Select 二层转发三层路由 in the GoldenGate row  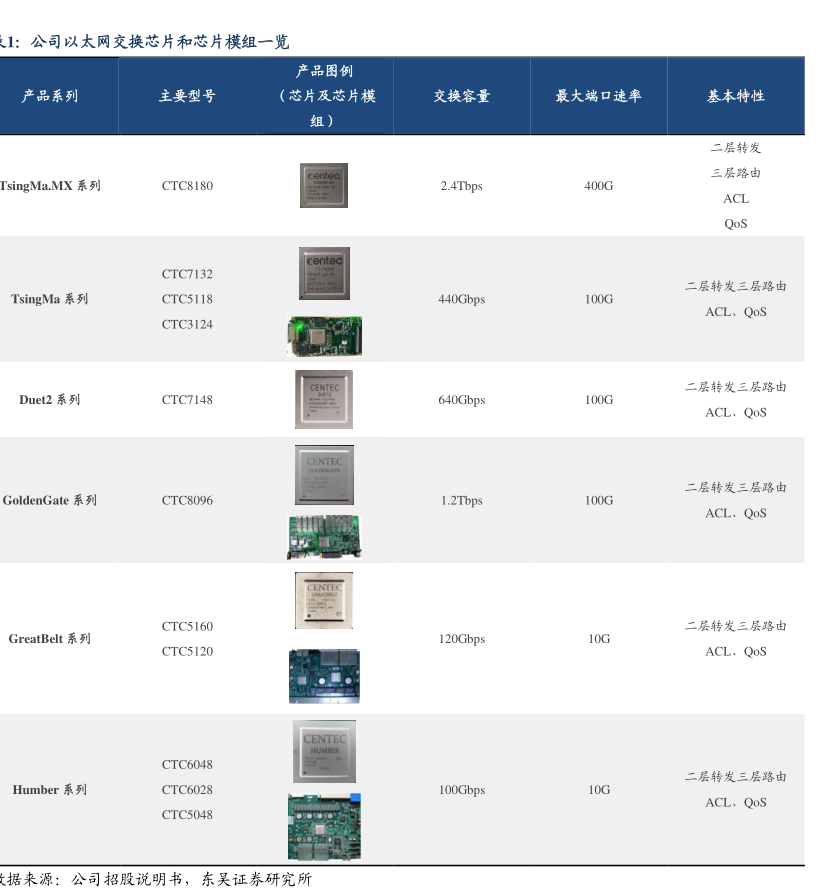pyautogui.click(x=736, y=487)
